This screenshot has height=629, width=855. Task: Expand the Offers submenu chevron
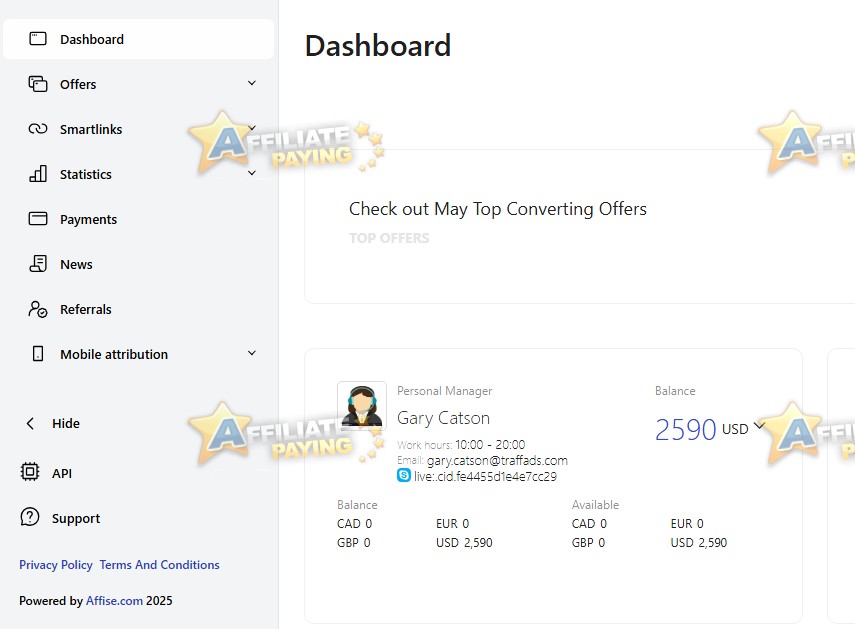tap(252, 83)
